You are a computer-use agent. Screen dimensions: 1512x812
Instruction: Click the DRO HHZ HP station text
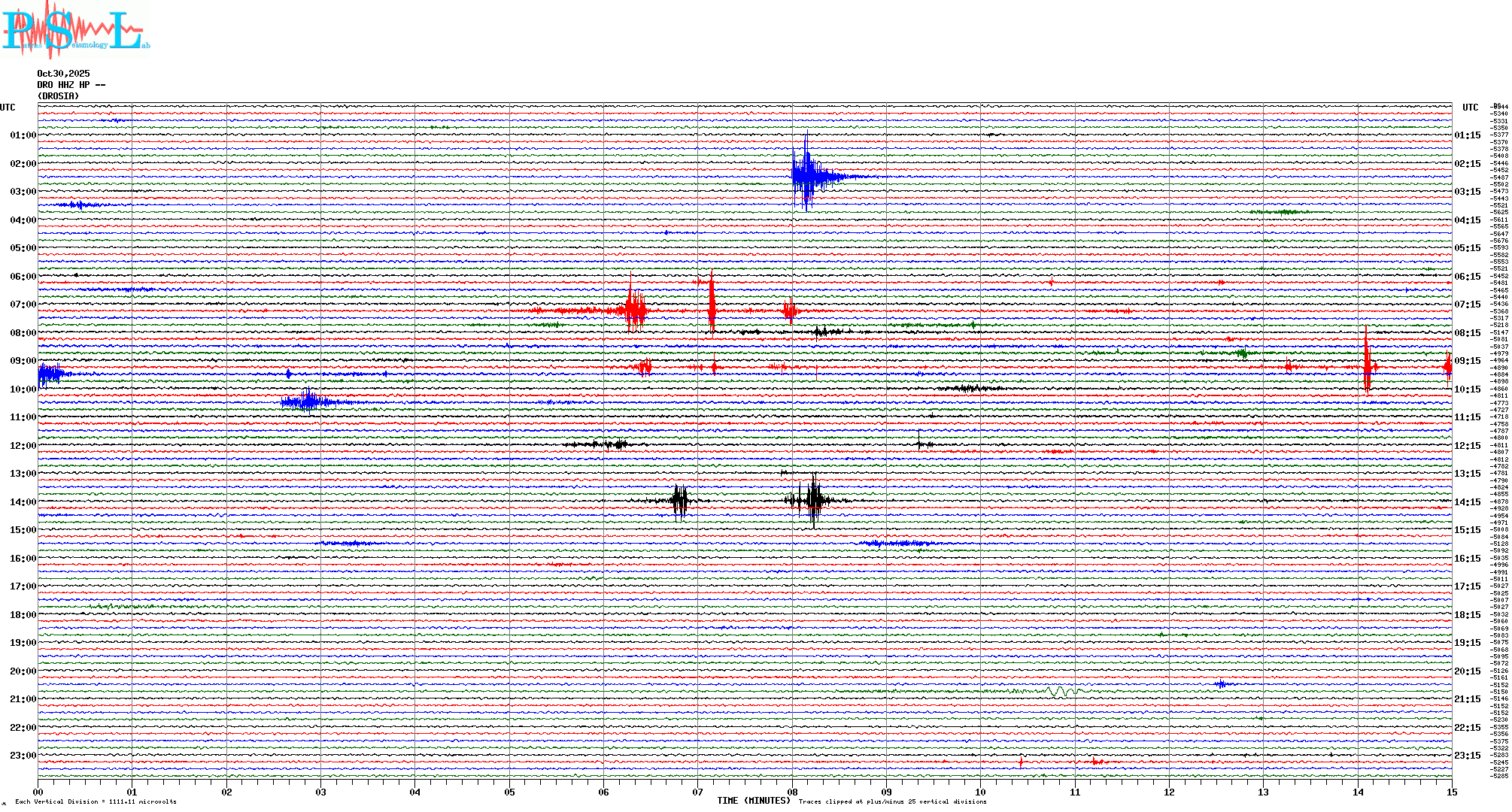tap(71, 85)
